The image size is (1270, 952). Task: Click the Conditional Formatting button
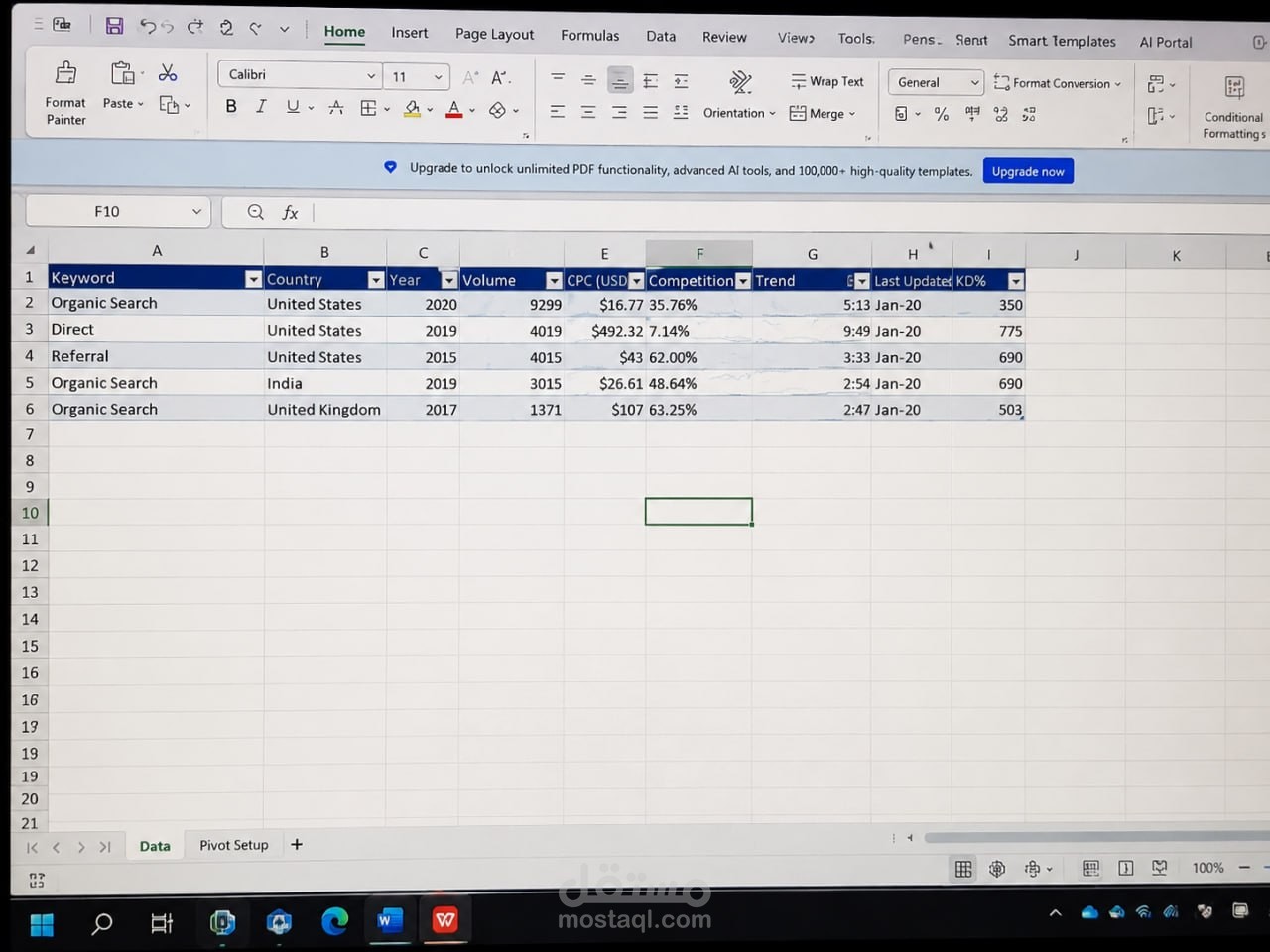[x=1234, y=107]
